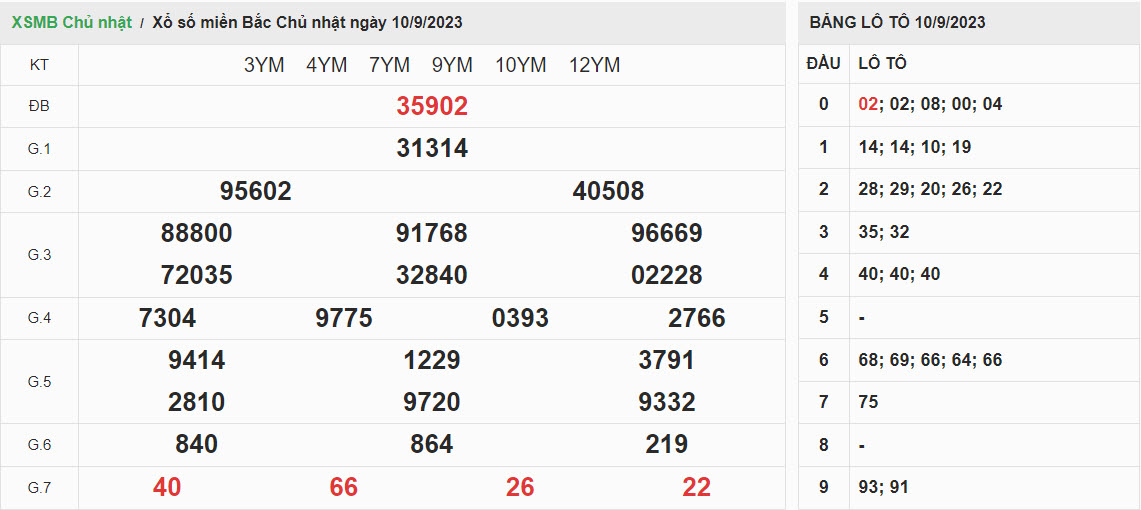Click second prize number 40508
The height and width of the screenshot is (510, 1141).
click(x=608, y=191)
